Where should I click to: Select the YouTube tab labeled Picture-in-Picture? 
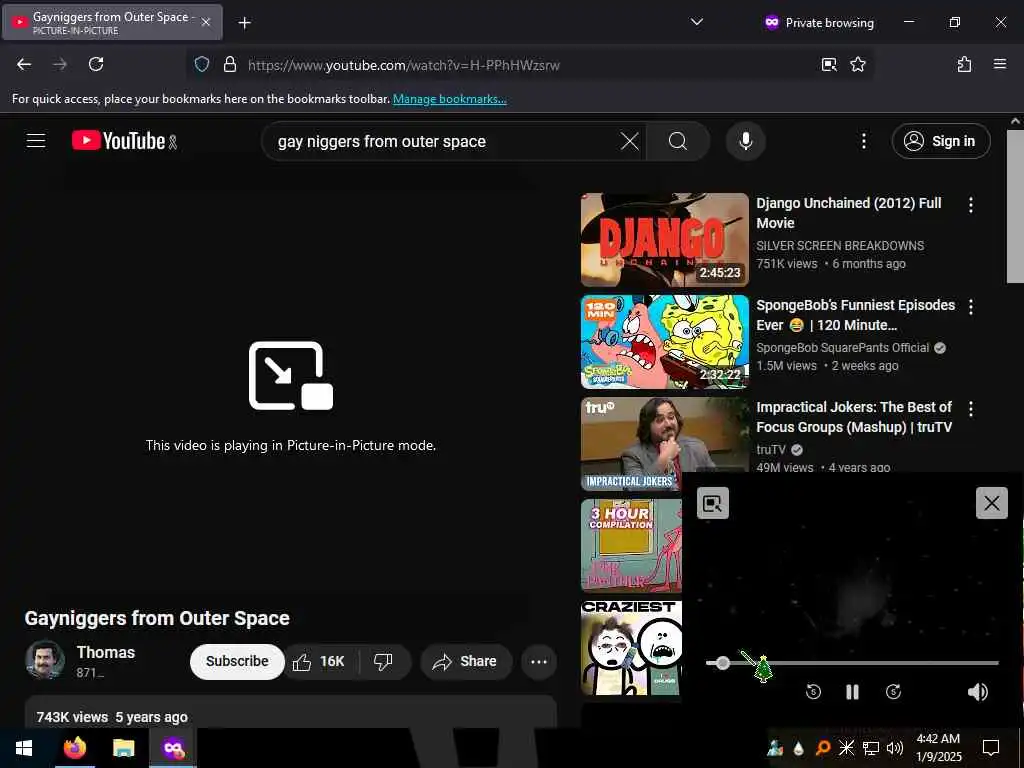[112, 22]
